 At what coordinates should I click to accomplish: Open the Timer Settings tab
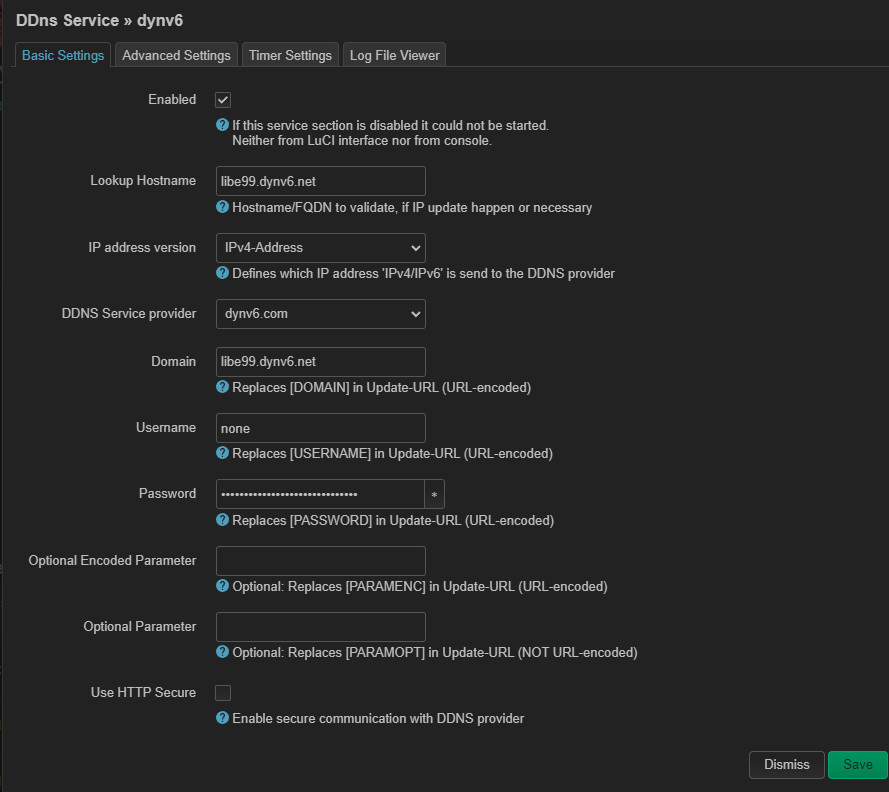coord(290,55)
